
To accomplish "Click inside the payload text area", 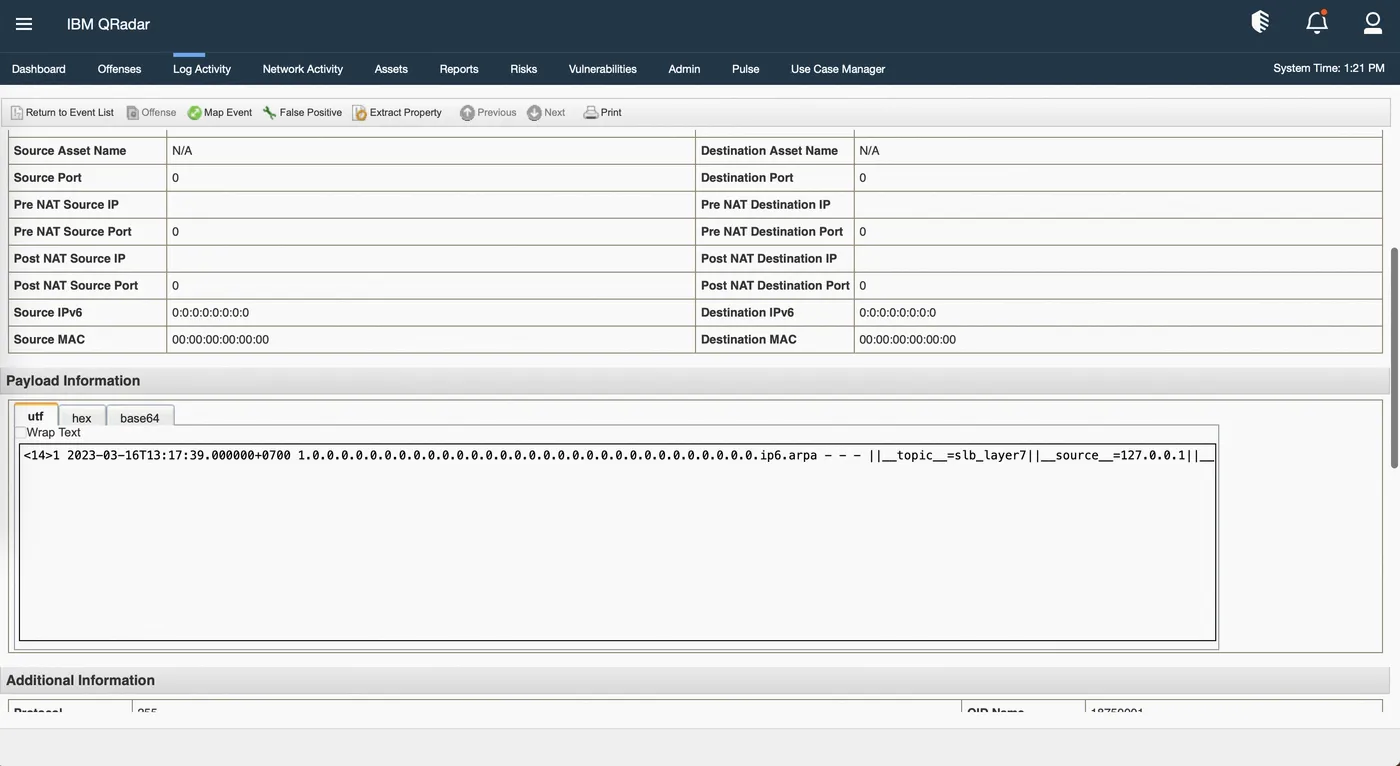I will [x=617, y=542].
